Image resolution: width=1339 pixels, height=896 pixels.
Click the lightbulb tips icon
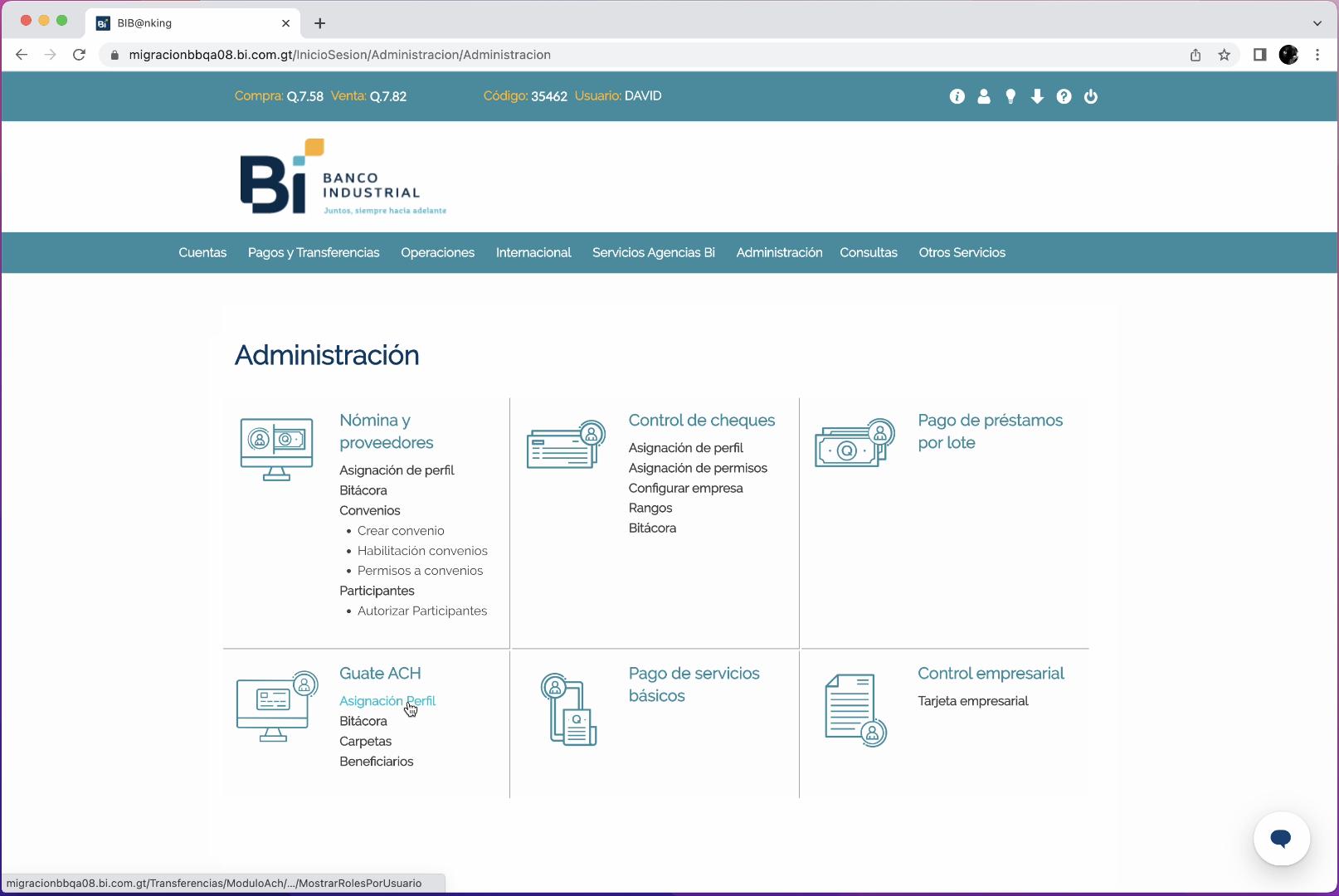pyautogui.click(x=1010, y=96)
